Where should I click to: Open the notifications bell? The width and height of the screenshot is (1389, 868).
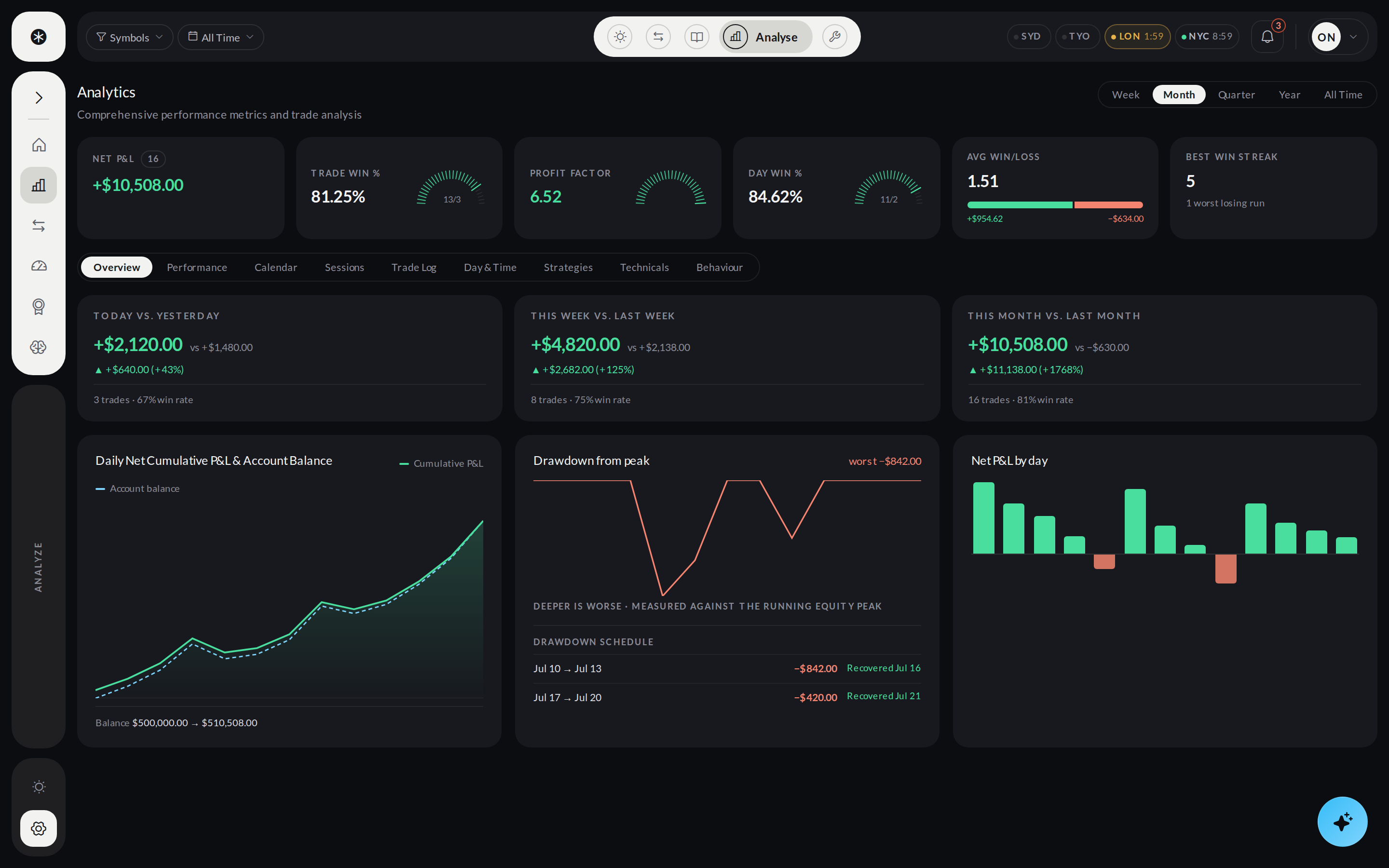click(x=1267, y=37)
